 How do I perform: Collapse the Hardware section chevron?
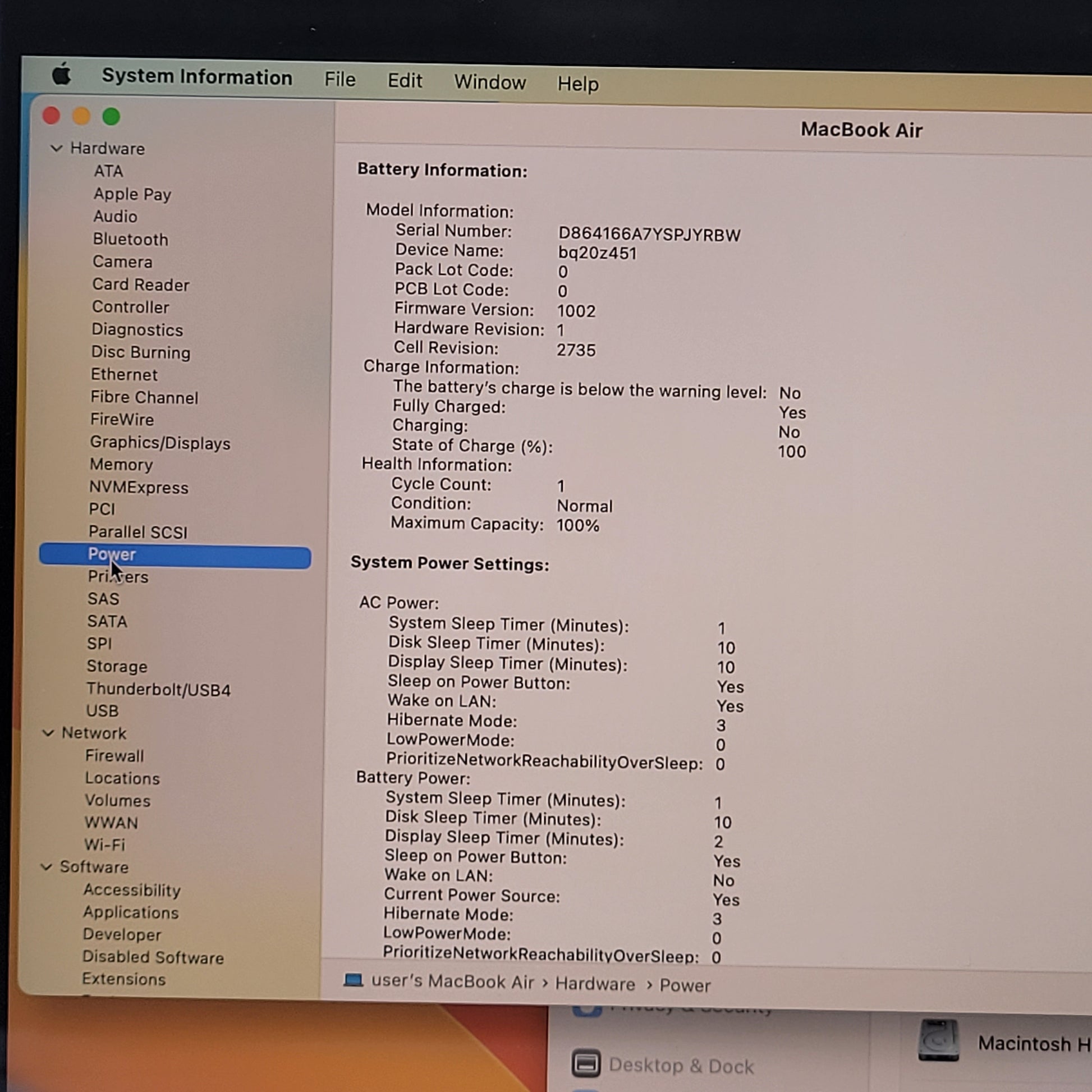(x=57, y=148)
